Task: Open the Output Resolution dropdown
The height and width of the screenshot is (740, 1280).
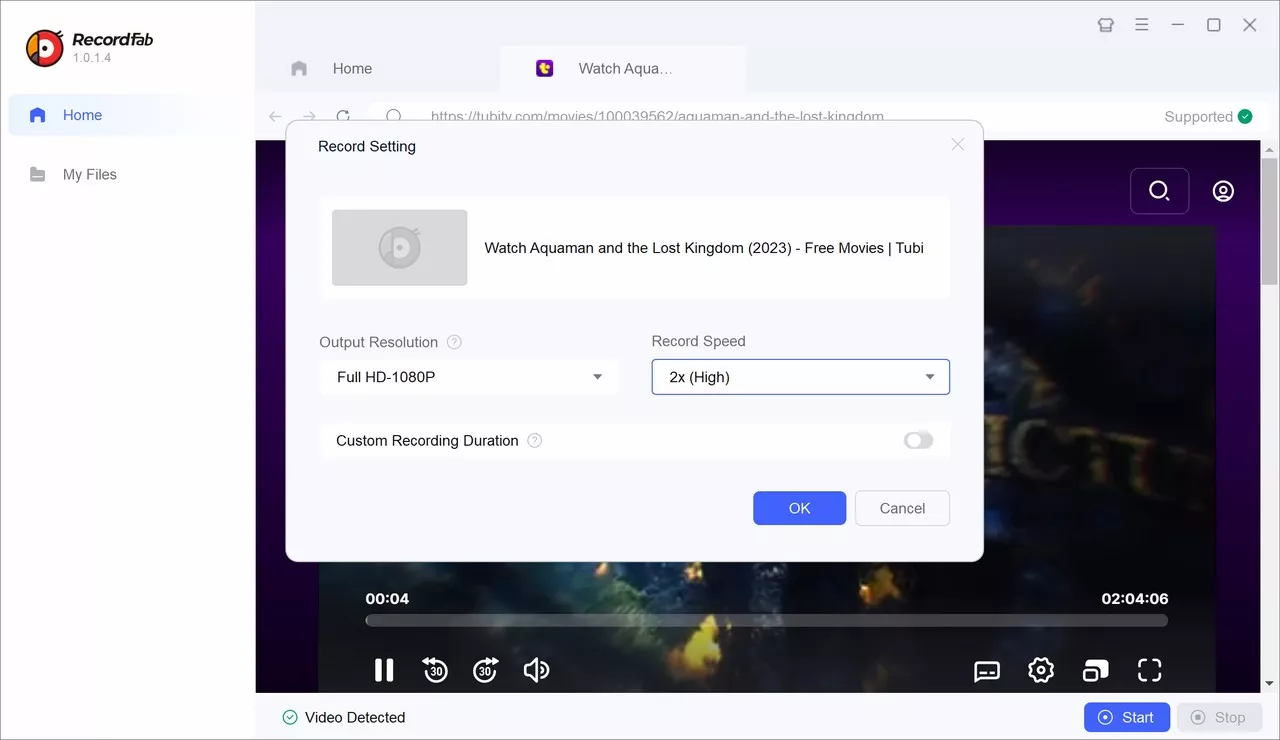Action: point(468,377)
